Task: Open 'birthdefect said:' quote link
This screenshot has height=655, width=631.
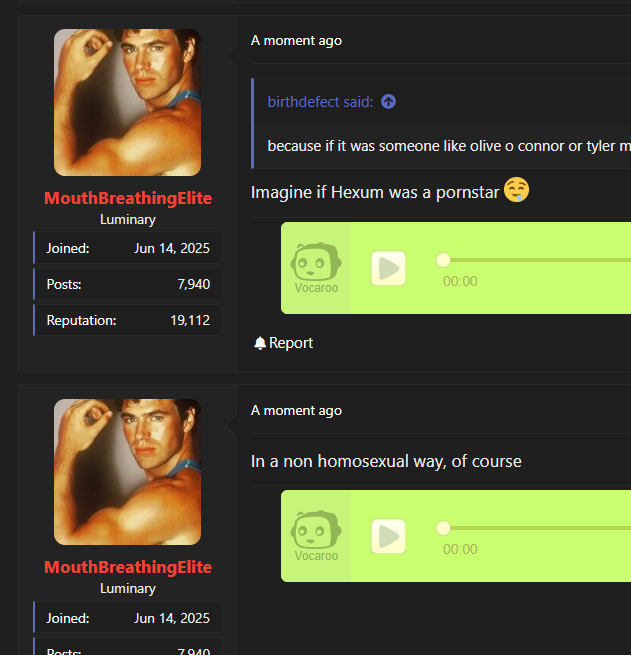Action: (320, 102)
